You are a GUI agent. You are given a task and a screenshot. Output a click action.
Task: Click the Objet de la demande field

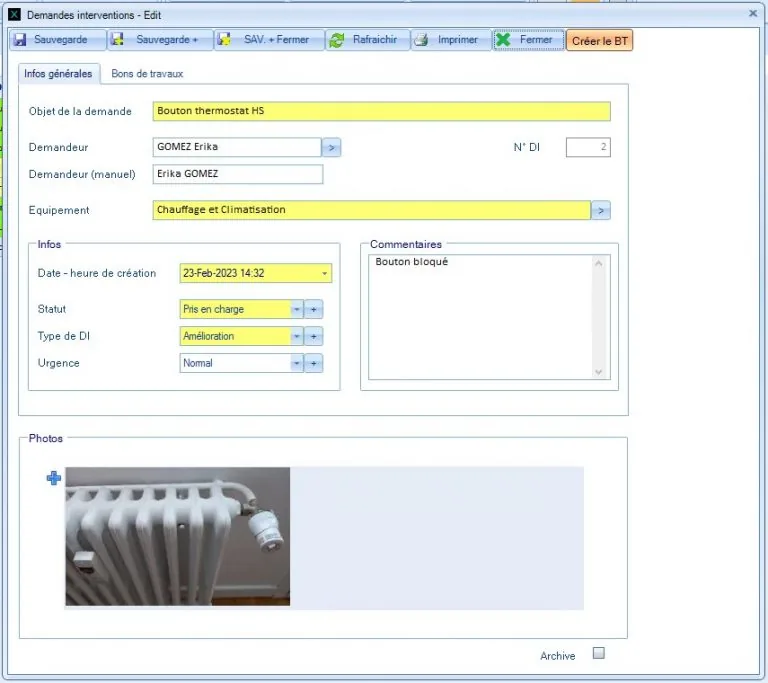coord(382,111)
